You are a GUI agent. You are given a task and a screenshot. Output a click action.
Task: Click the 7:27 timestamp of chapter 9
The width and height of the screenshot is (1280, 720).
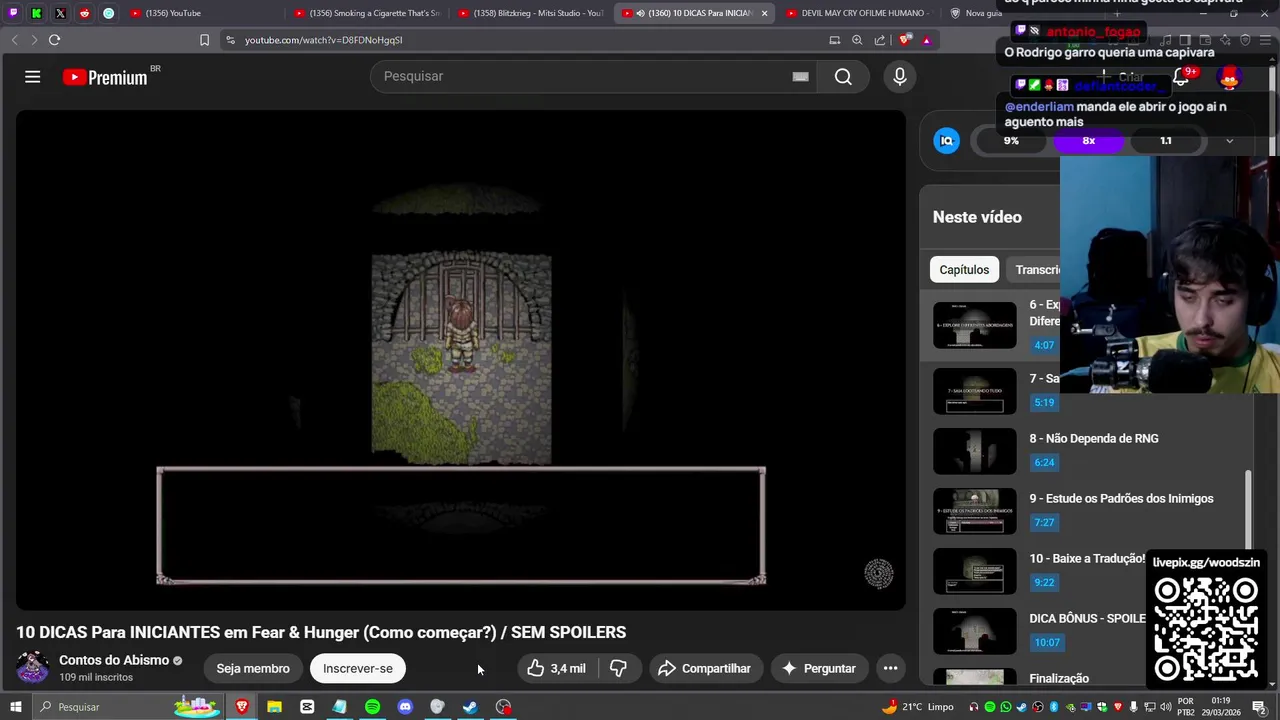click(1044, 522)
